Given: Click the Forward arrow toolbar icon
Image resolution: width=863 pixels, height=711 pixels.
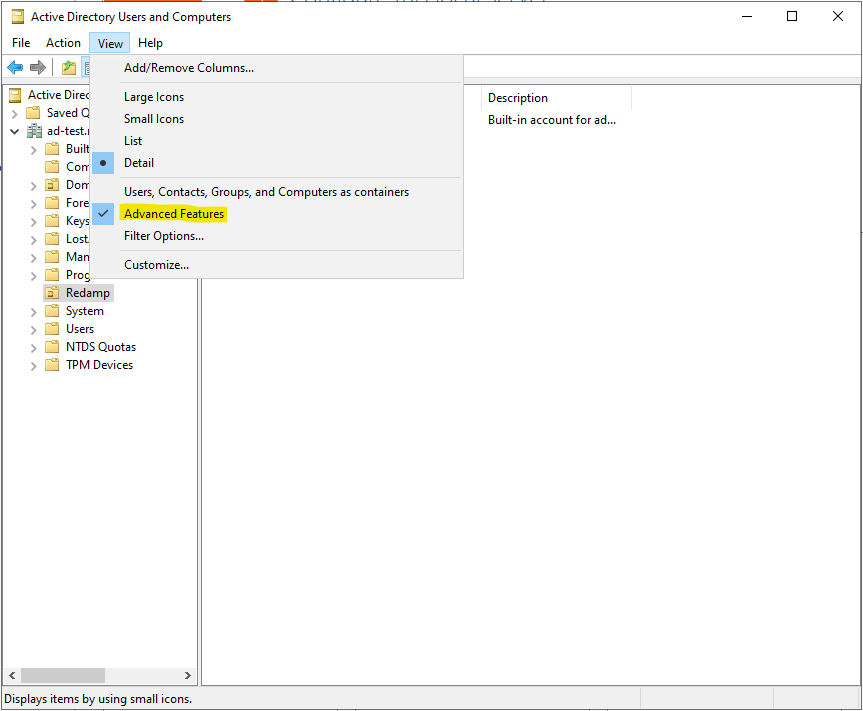Looking at the screenshot, I should point(38,68).
